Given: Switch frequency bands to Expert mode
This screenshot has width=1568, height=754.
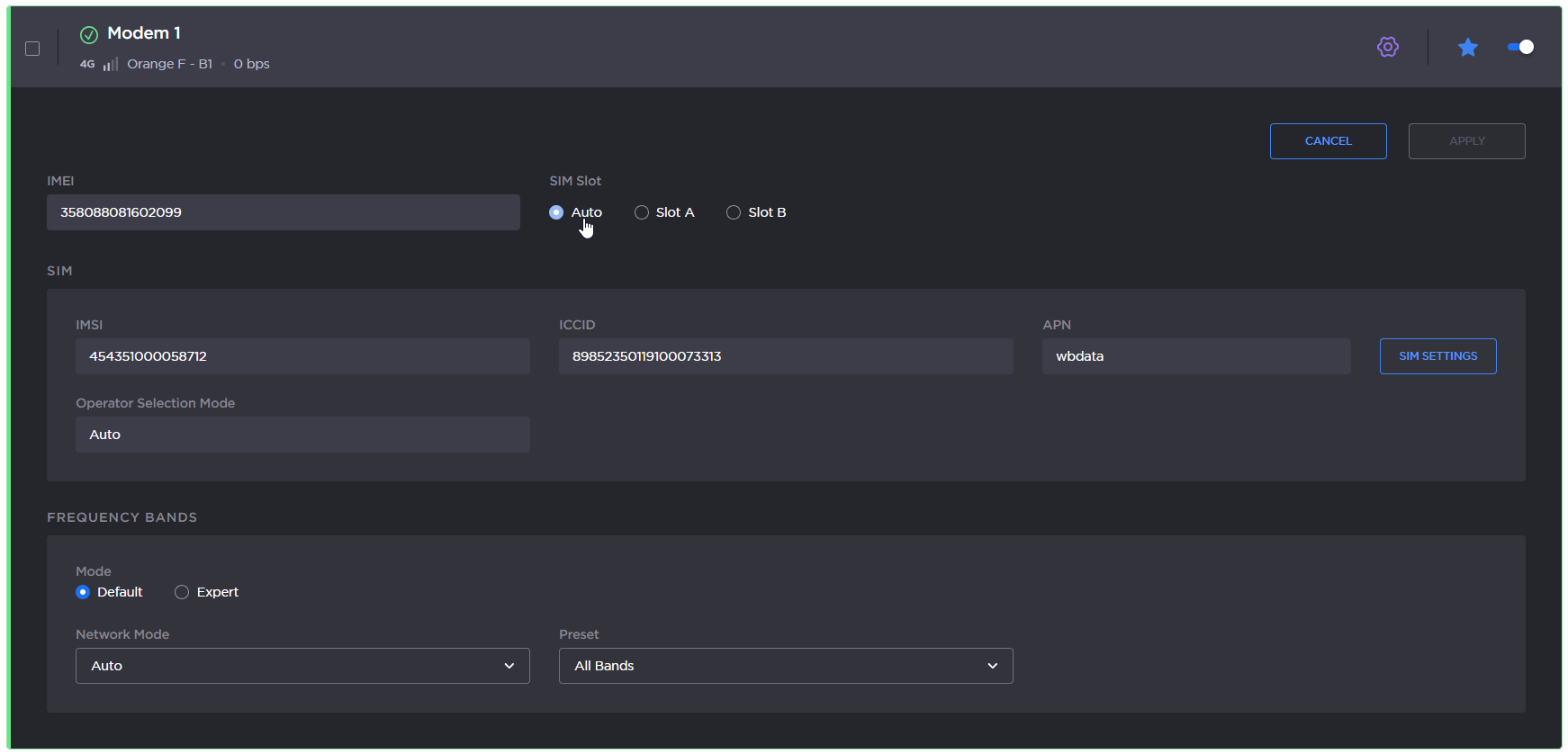Looking at the screenshot, I should click(182, 592).
